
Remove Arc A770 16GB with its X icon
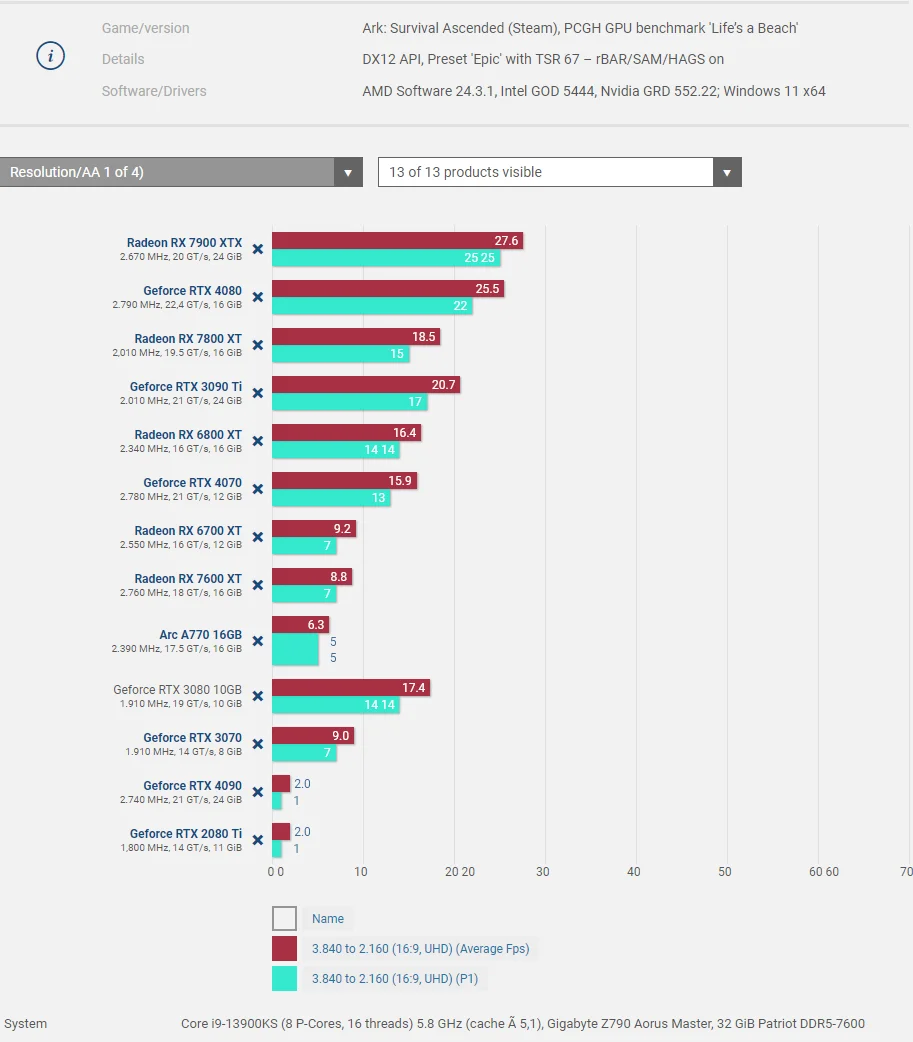click(258, 641)
